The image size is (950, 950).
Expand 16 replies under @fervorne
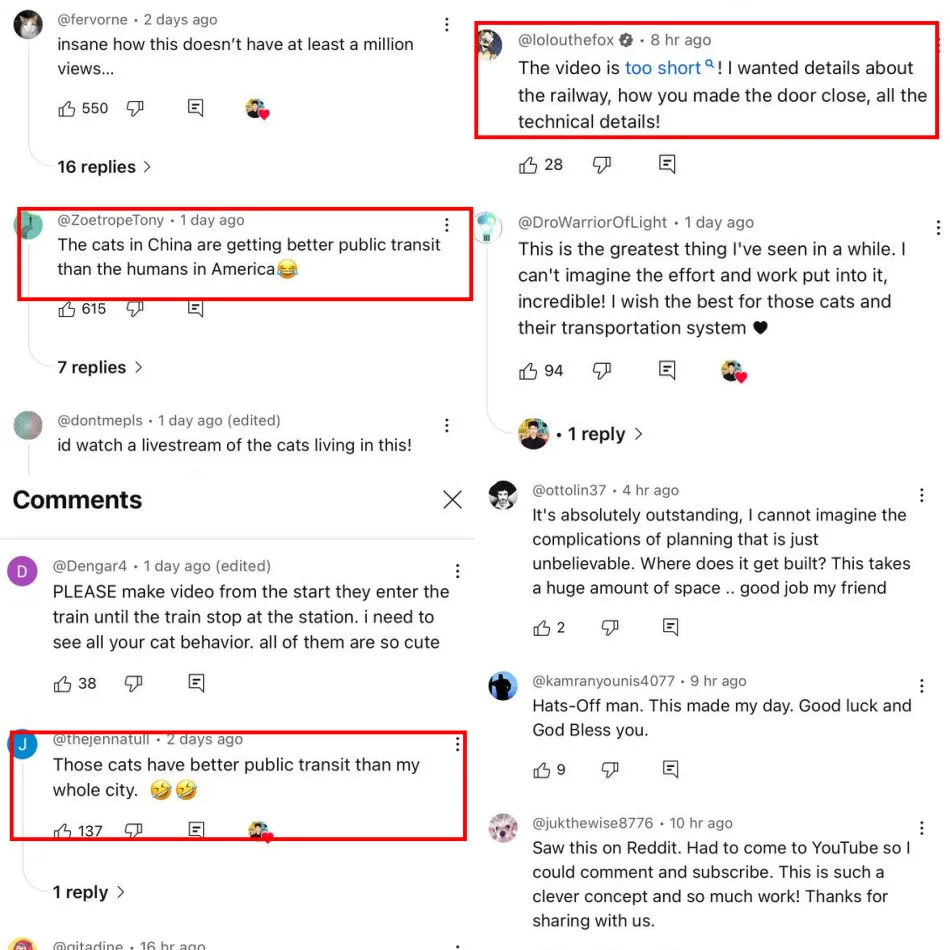(x=104, y=167)
